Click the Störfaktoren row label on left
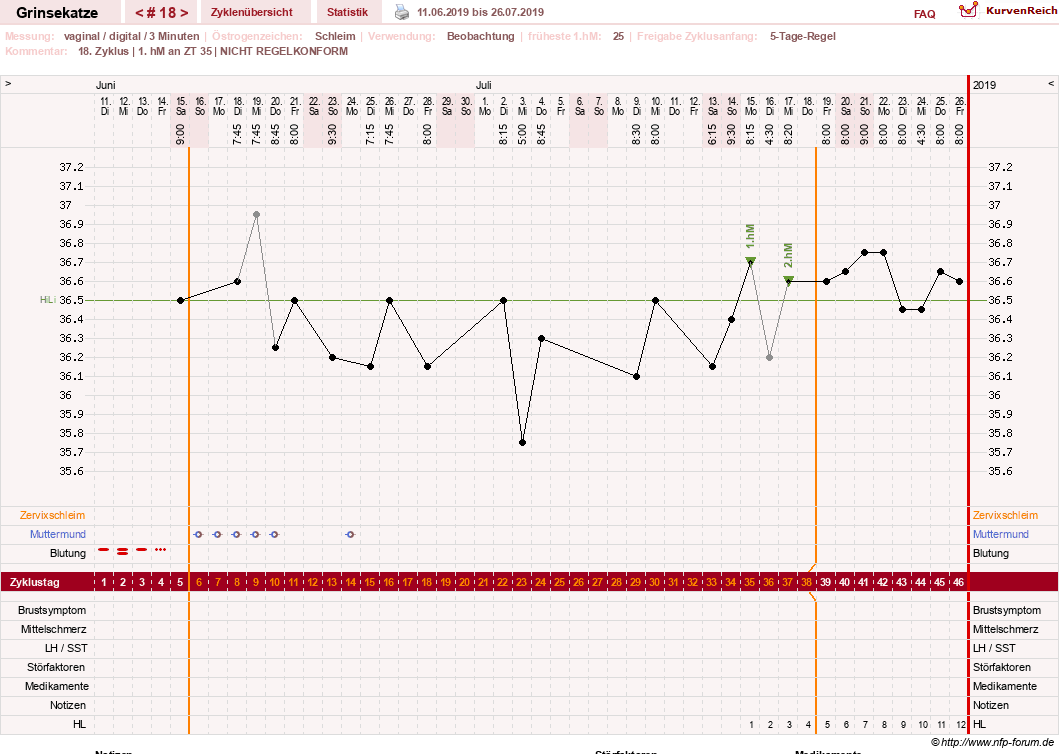The height and width of the screenshot is (754, 1059). click(x=56, y=668)
